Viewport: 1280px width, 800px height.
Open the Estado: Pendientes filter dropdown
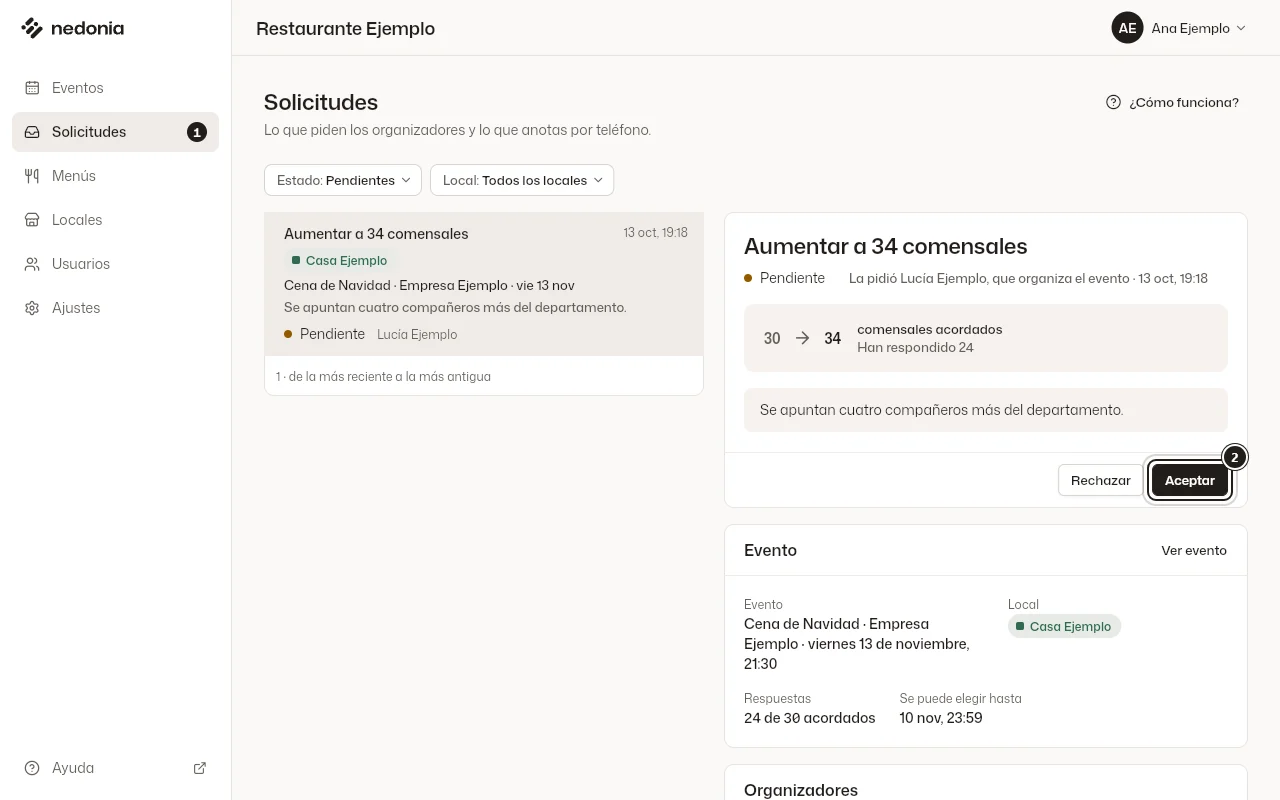click(343, 180)
